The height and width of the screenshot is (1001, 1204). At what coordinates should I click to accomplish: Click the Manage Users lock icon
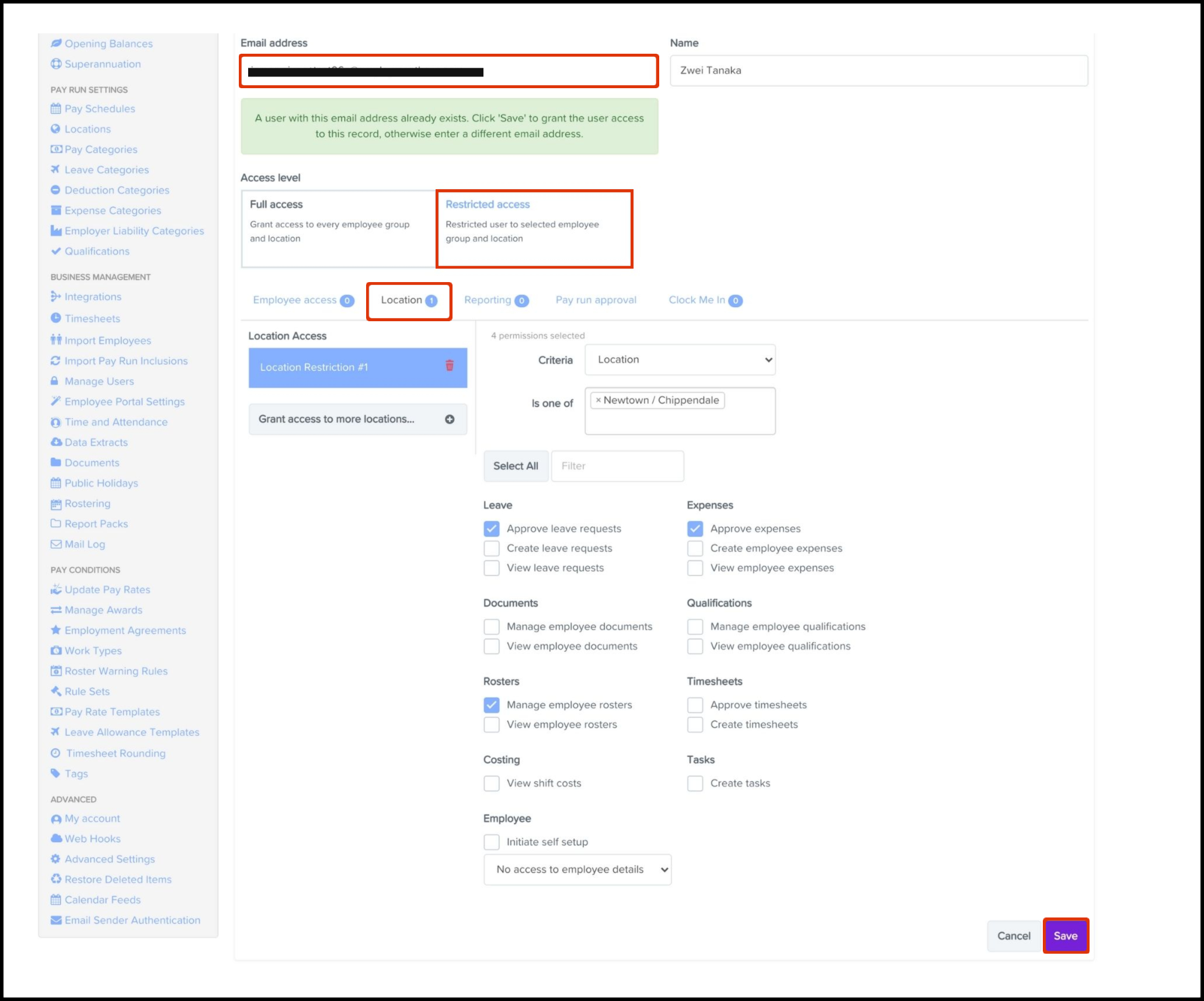coord(55,381)
